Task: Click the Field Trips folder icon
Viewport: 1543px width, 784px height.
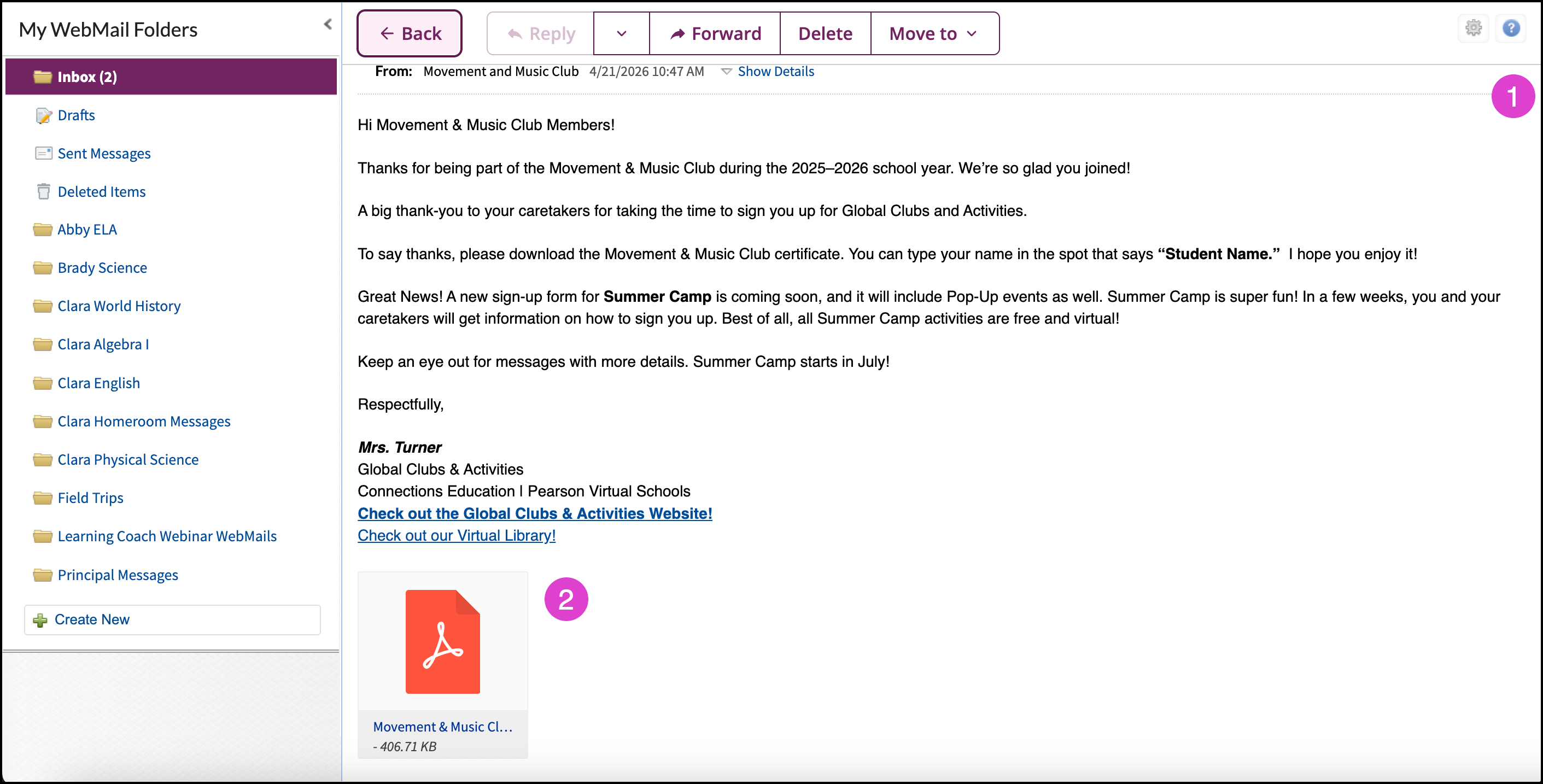Action: (x=43, y=498)
